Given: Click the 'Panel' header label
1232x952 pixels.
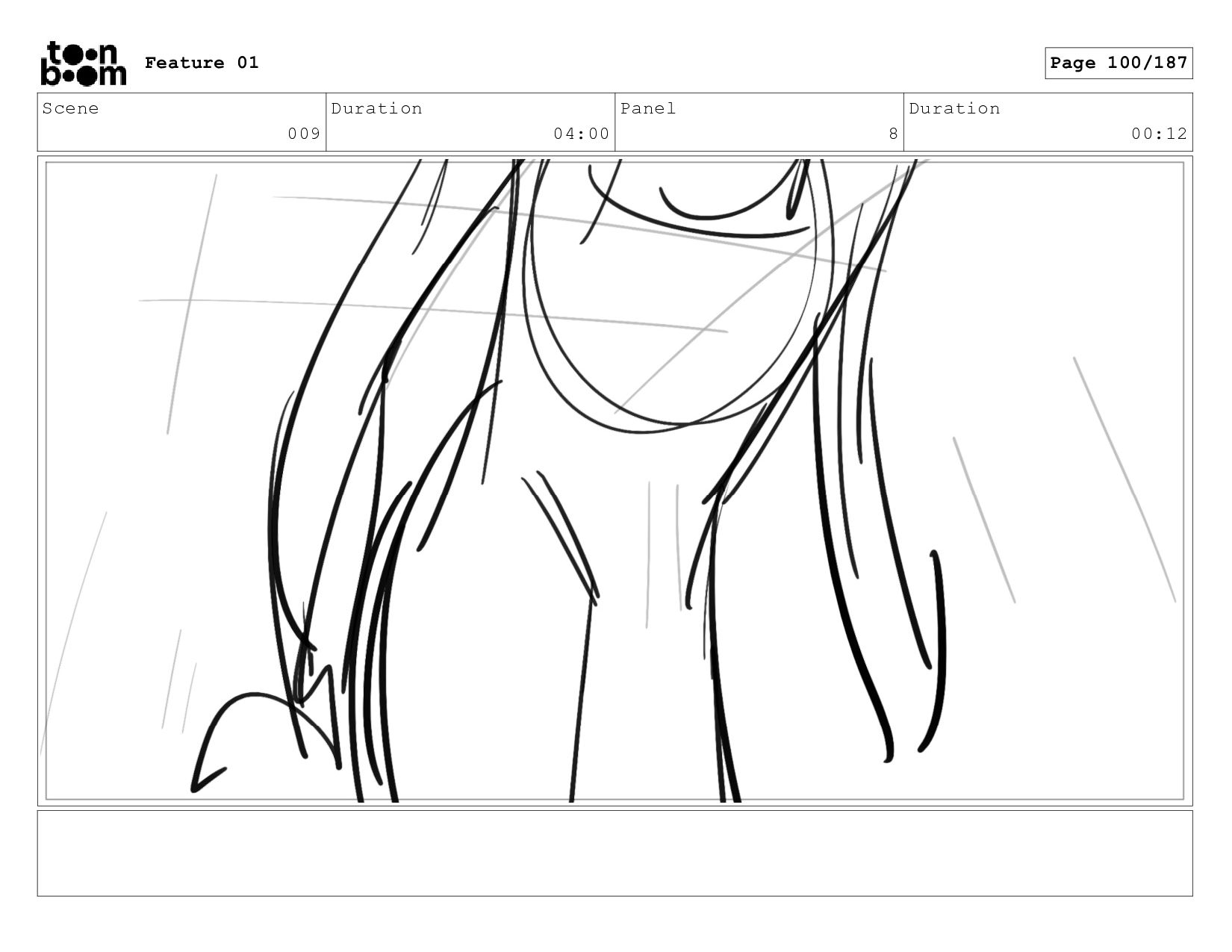Looking at the screenshot, I should click(x=648, y=108).
